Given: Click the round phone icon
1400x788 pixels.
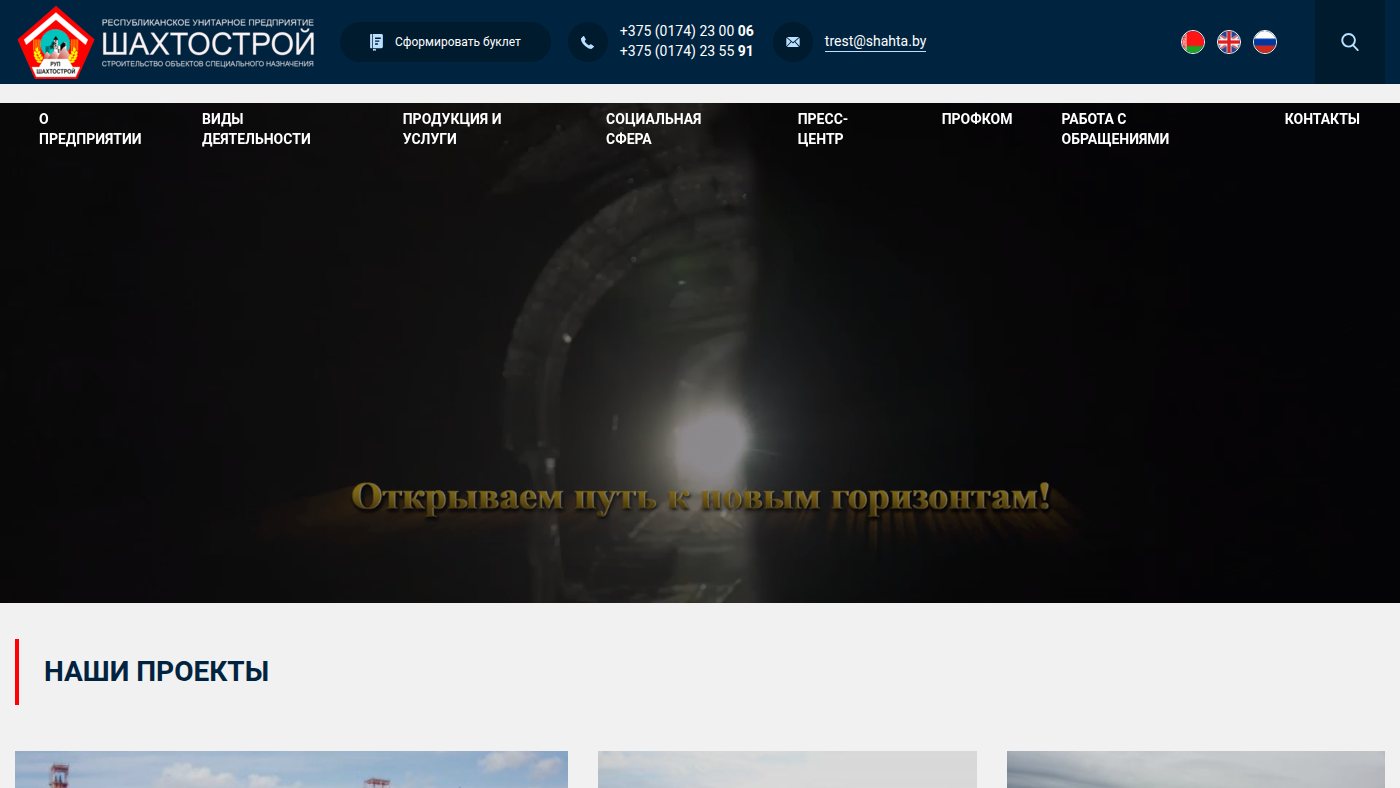Looking at the screenshot, I should tap(588, 42).
